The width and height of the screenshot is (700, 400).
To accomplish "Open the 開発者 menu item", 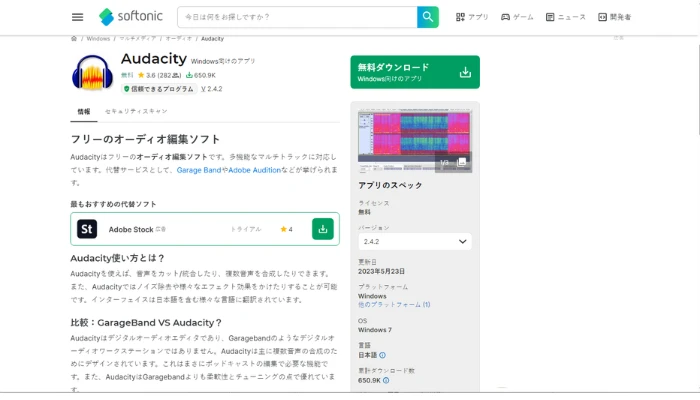I will [615, 17].
